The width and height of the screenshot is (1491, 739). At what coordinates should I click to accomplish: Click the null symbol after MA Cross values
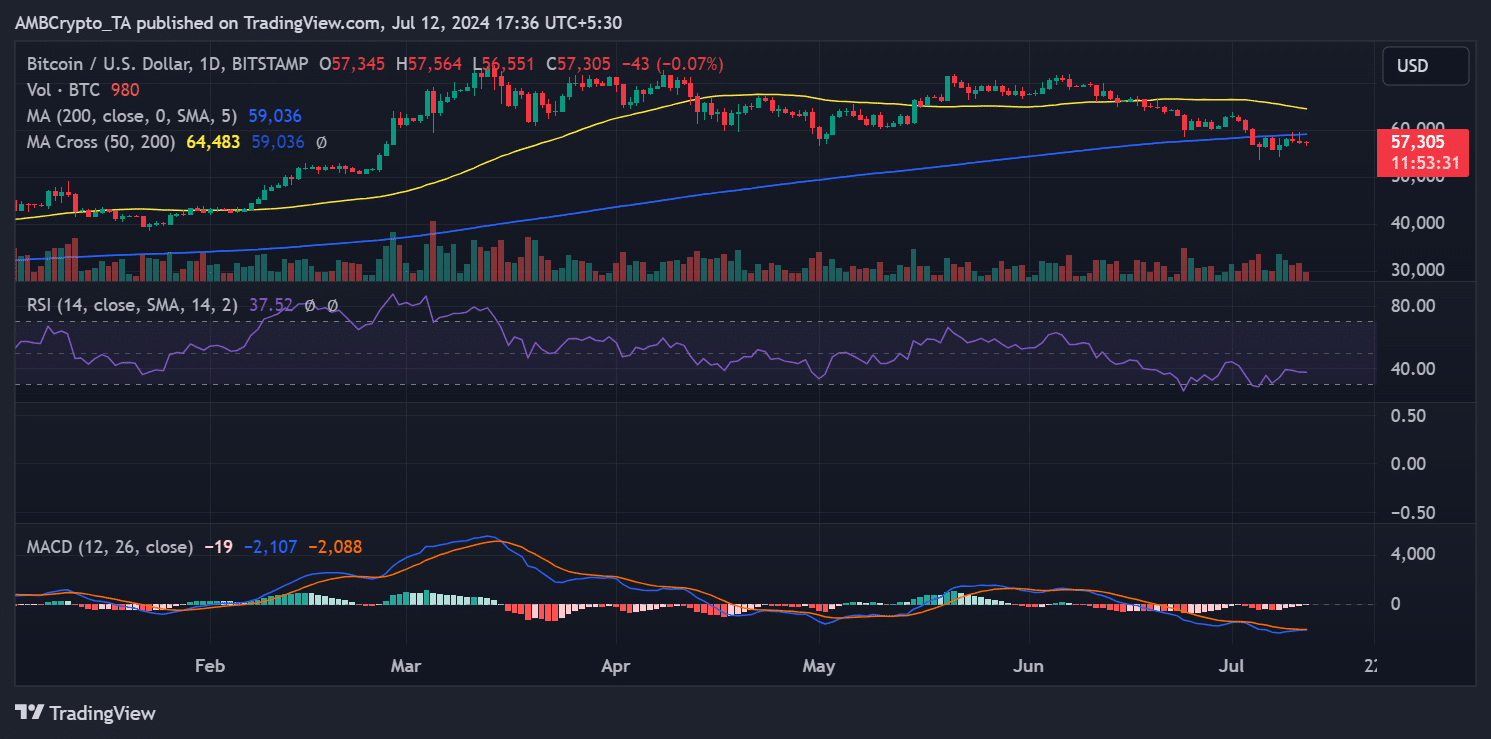pyautogui.click(x=321, y=142)
